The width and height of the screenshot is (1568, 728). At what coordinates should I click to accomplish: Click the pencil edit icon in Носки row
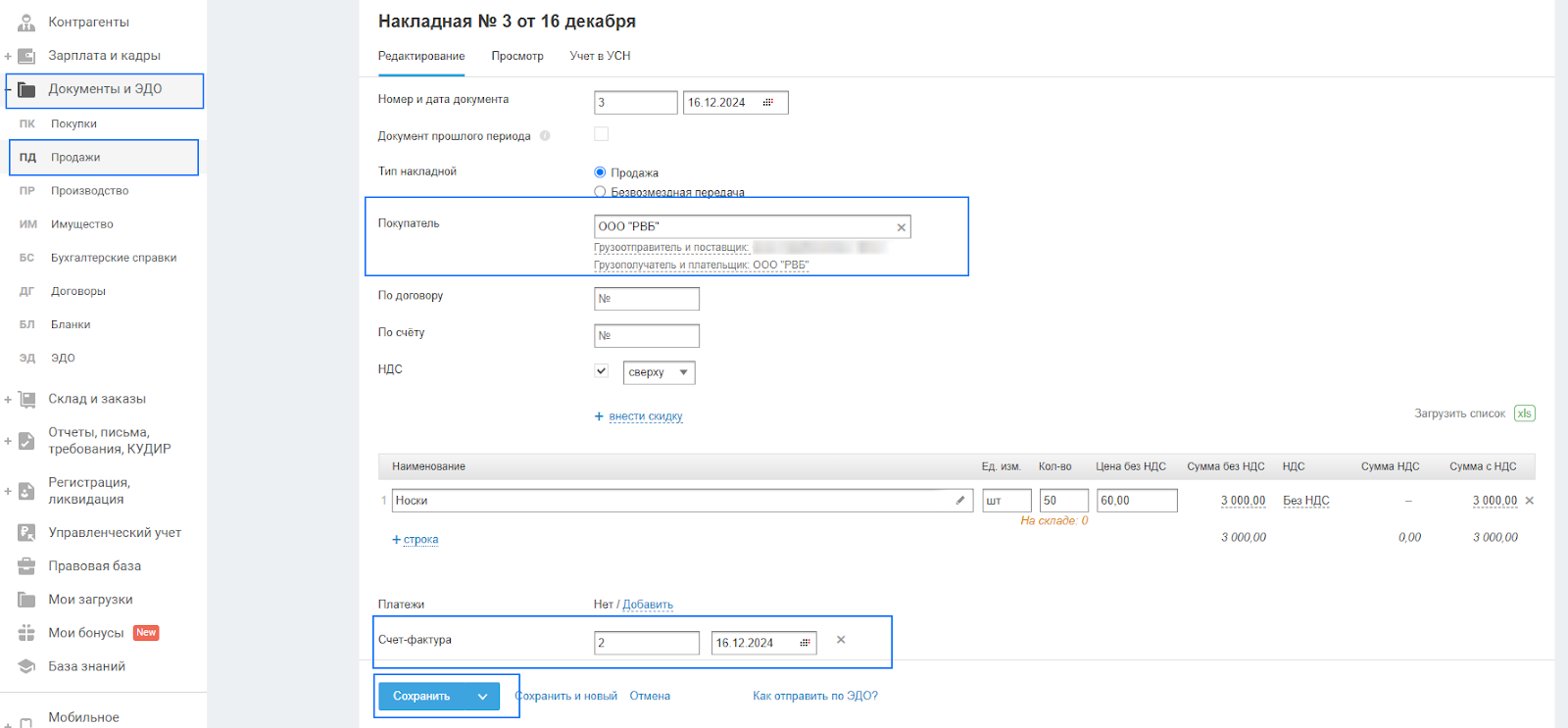click(x=960, y=501)
